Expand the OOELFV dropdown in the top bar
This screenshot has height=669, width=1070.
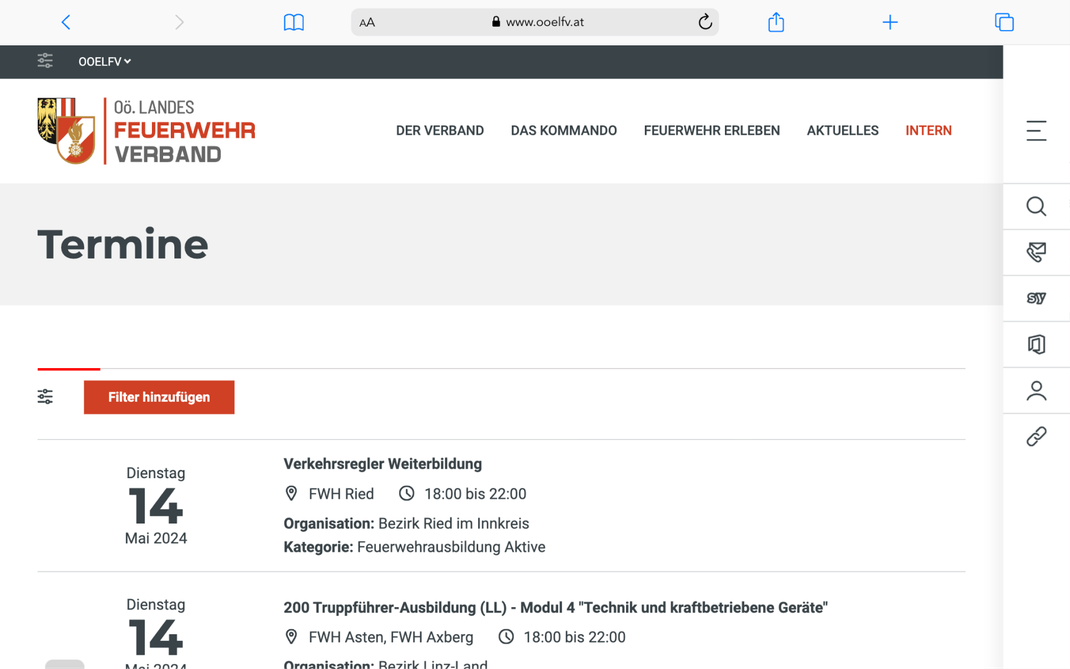(104, 61)
